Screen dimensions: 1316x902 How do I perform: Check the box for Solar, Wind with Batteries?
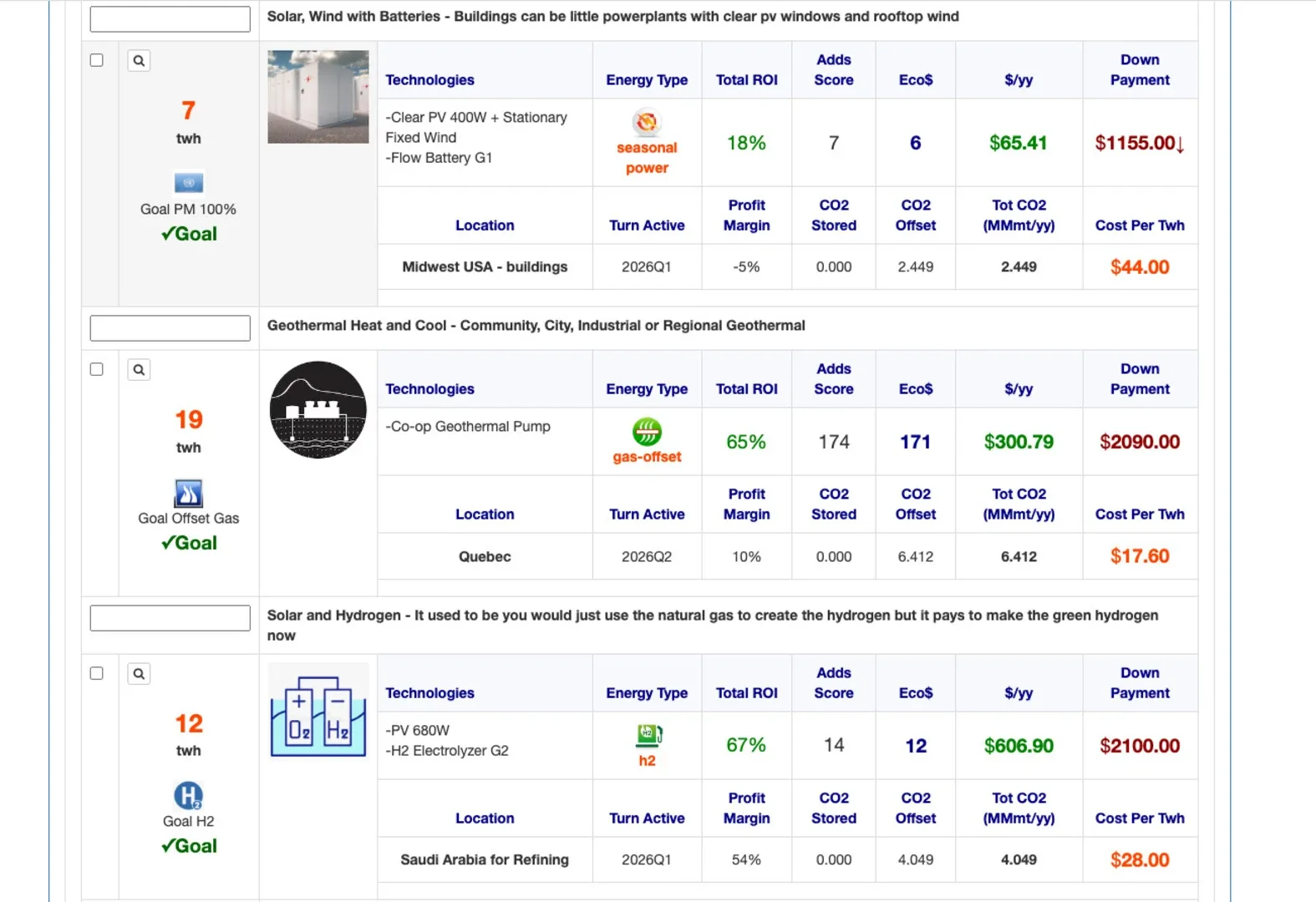[97, 60]
